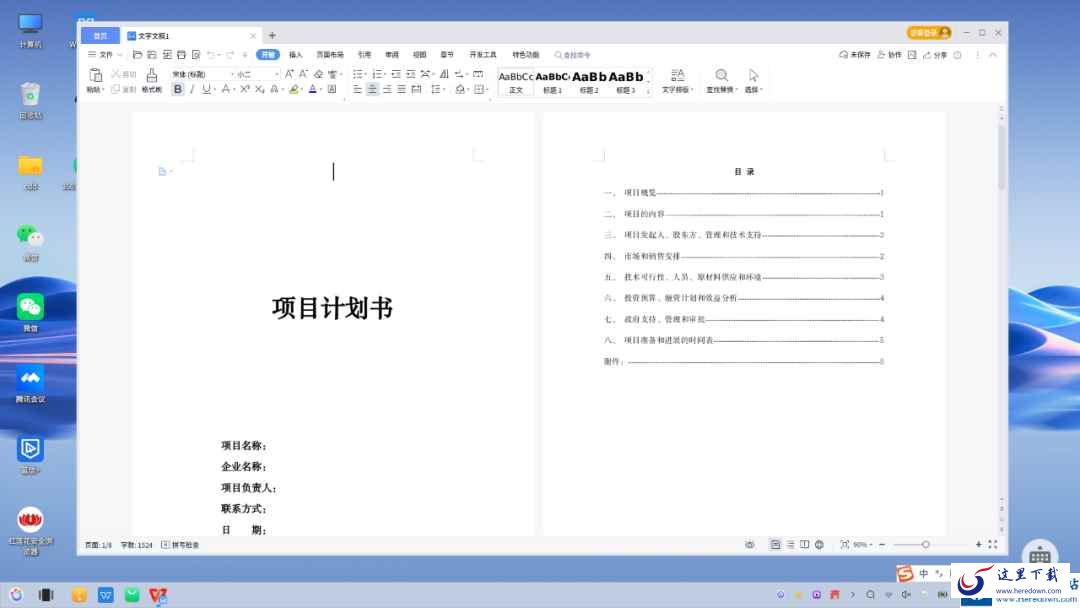The image size is (1080, 608).
Task: Open the font name combo box
Action: (x=202, y=74)
